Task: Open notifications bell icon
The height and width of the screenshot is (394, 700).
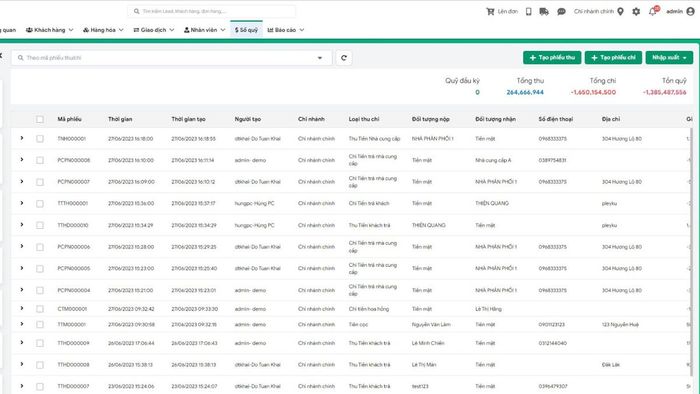Action: [653, 12]
